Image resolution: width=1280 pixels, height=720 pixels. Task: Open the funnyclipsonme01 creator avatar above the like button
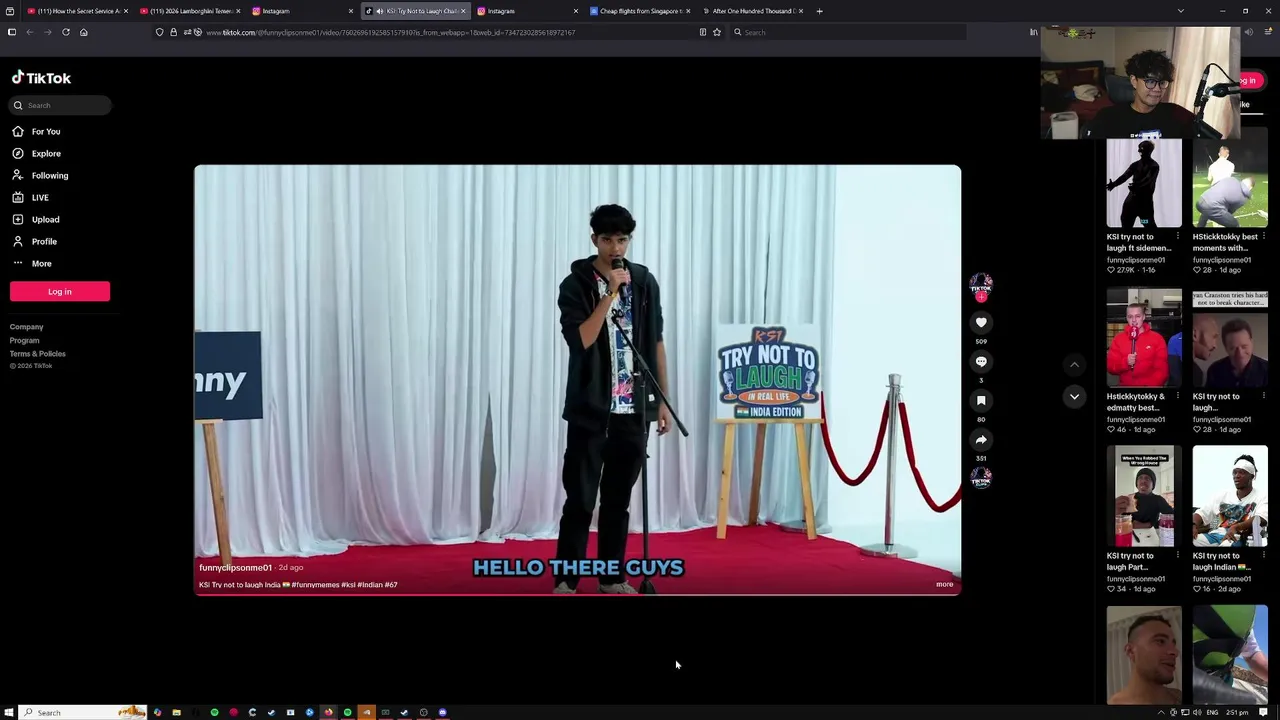pyautogui.click(x=981, y=284)
